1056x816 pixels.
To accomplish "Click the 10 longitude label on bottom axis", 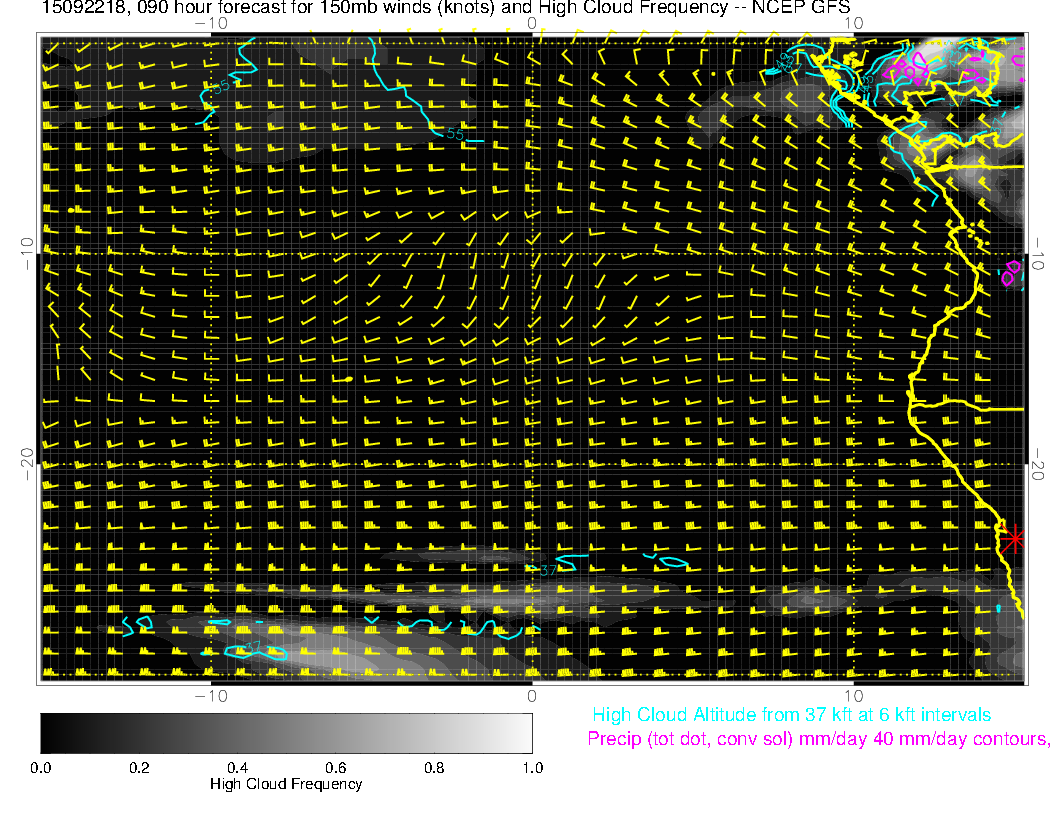I will click(852, 696).
